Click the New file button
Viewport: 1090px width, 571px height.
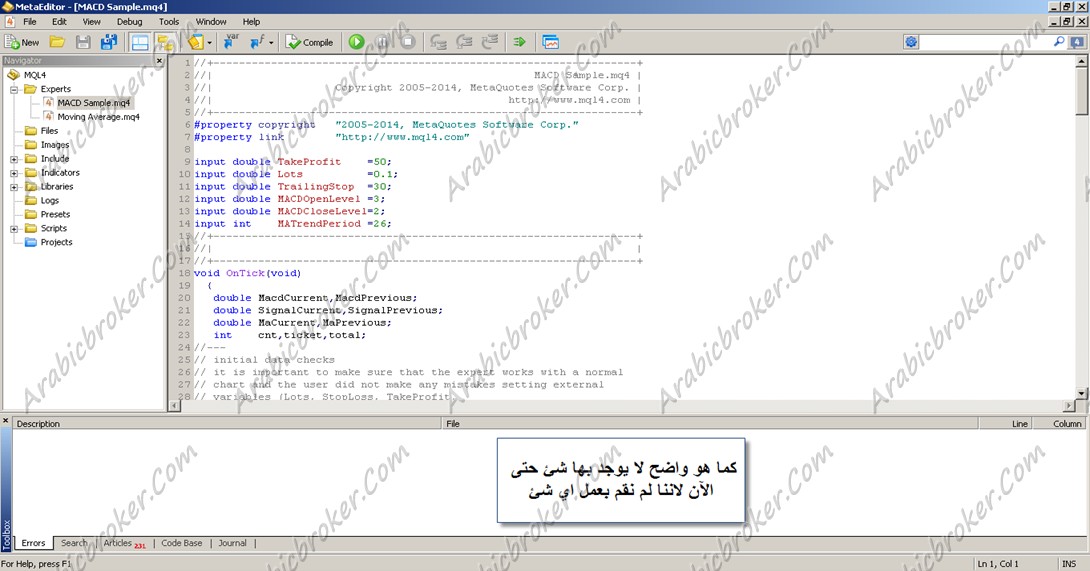pyautogui.click(x=22, y=42)
